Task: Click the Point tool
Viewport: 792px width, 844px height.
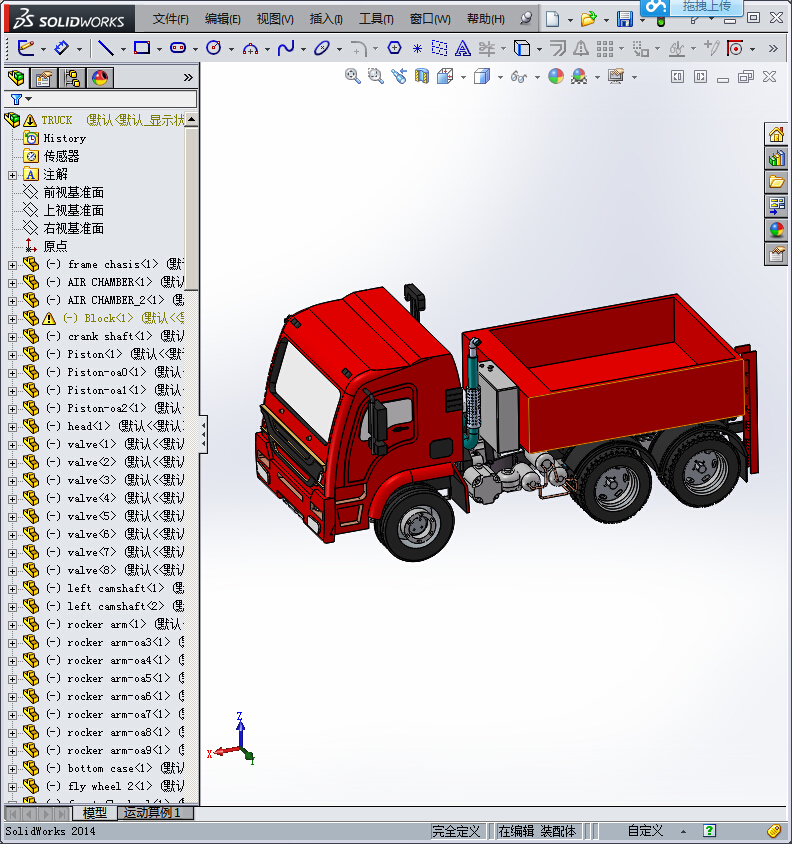Action: (x=417, y=48)
